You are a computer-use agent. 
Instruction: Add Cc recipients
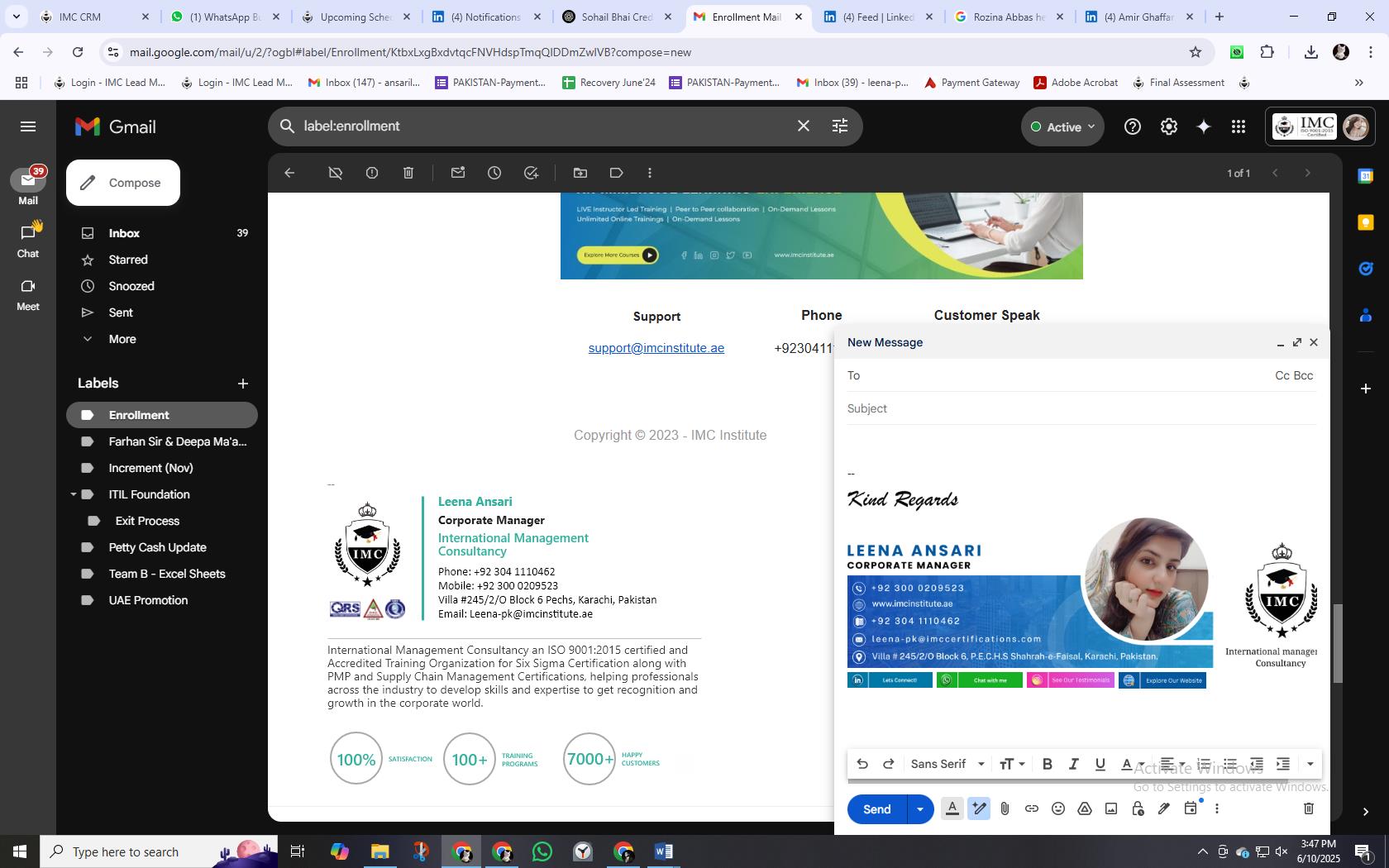[1282, 375]
